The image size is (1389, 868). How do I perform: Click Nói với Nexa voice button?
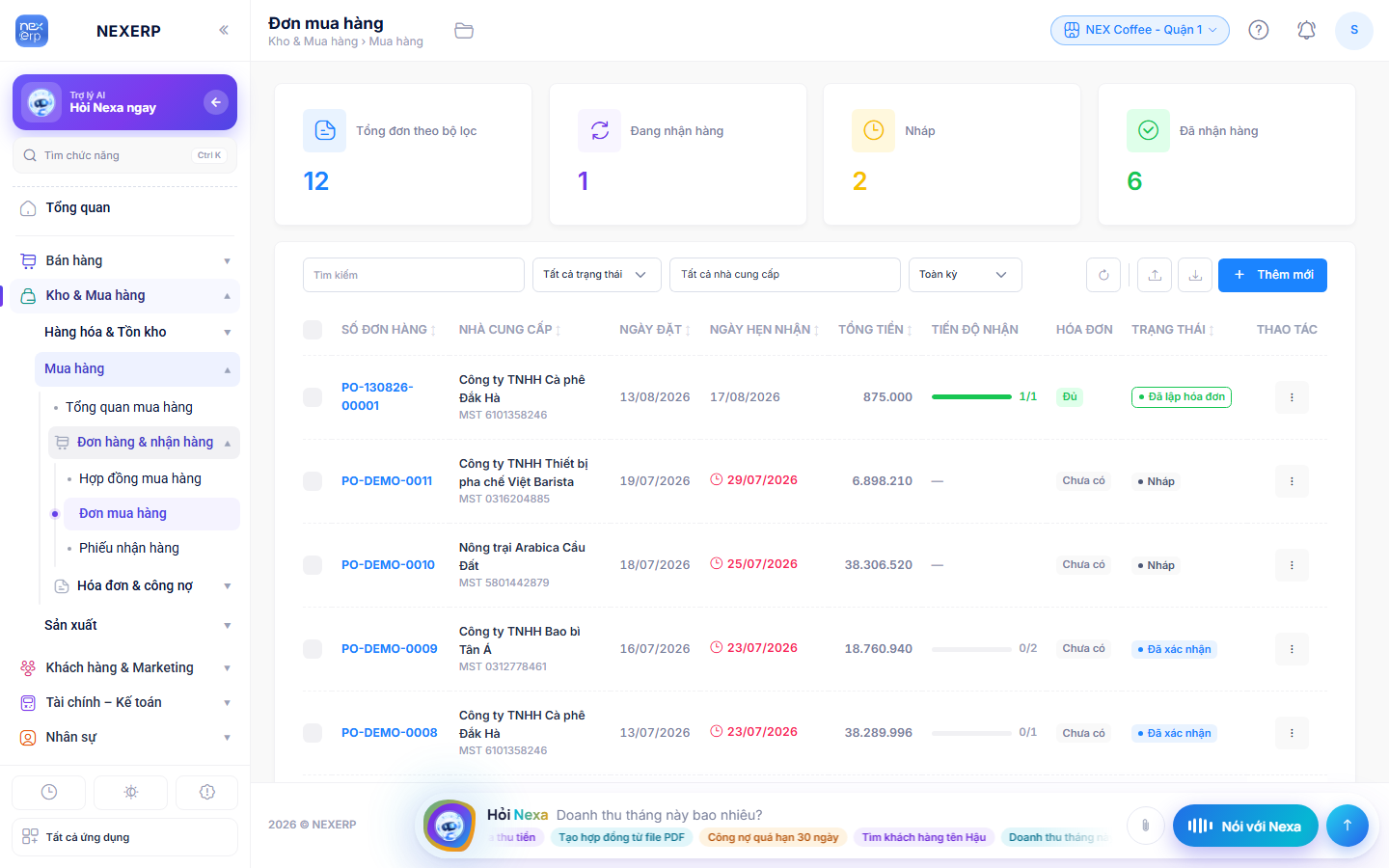[x=1245, y=826]
